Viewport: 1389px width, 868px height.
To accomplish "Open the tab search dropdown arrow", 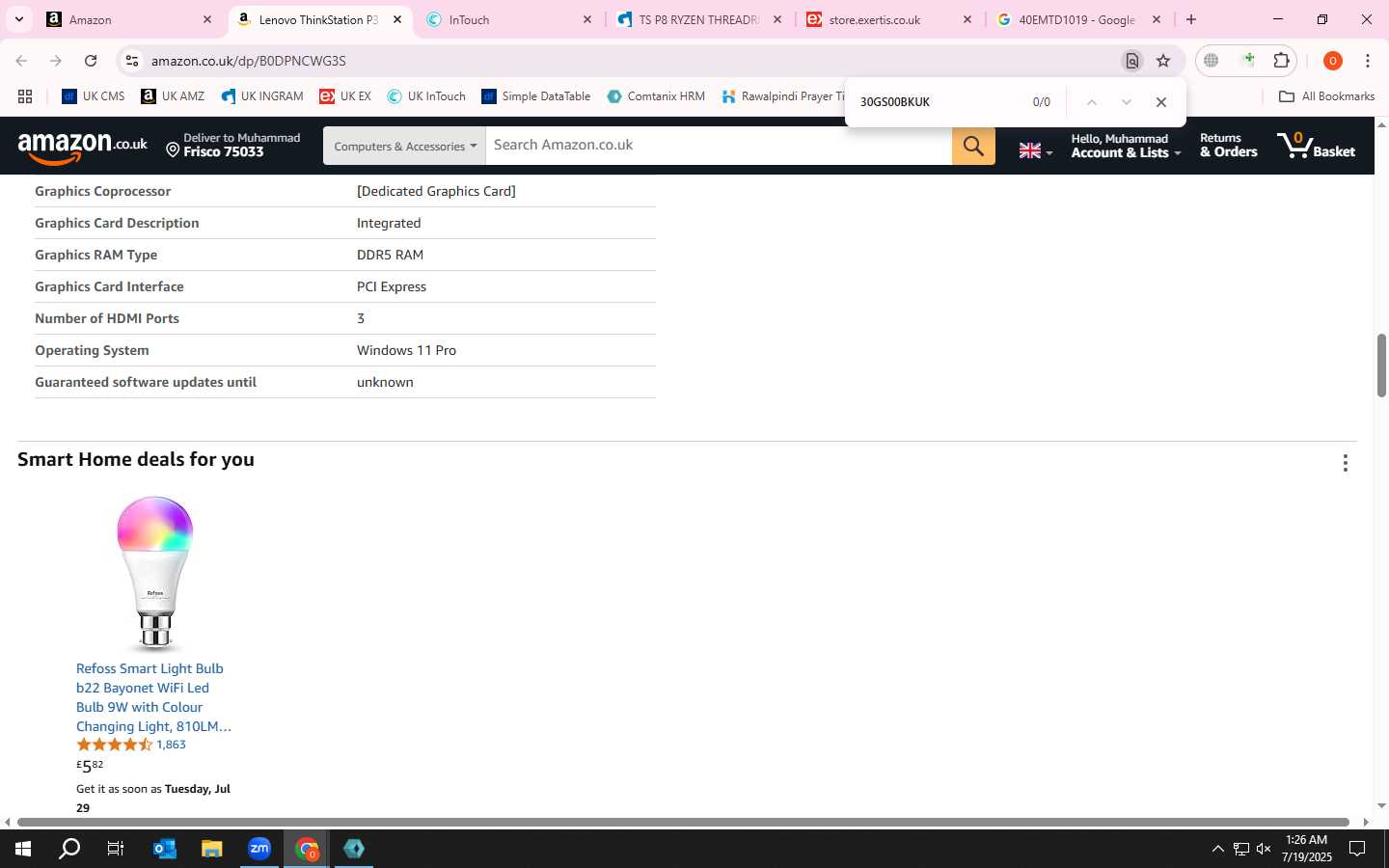I will tap(18, 19).
